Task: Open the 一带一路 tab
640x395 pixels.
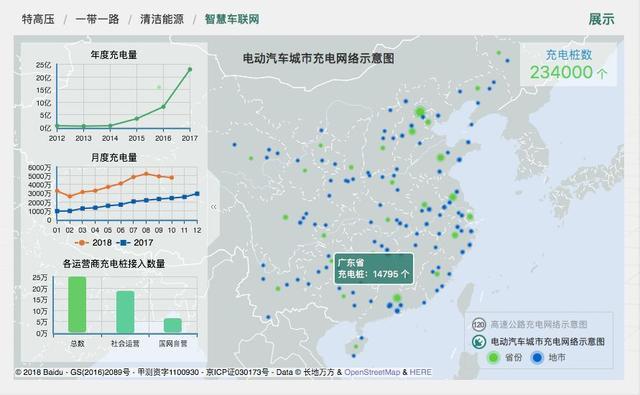Action: pos(97,19)
